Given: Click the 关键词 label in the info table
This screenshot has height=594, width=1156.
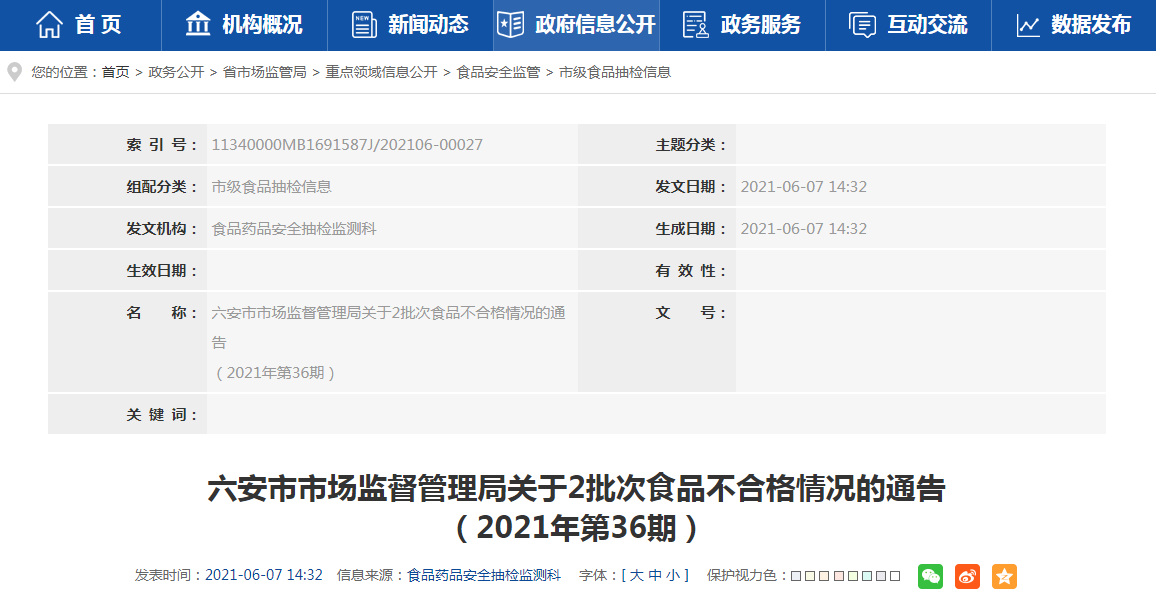Looking at the screenshot, I should click(x=161, y=415).
